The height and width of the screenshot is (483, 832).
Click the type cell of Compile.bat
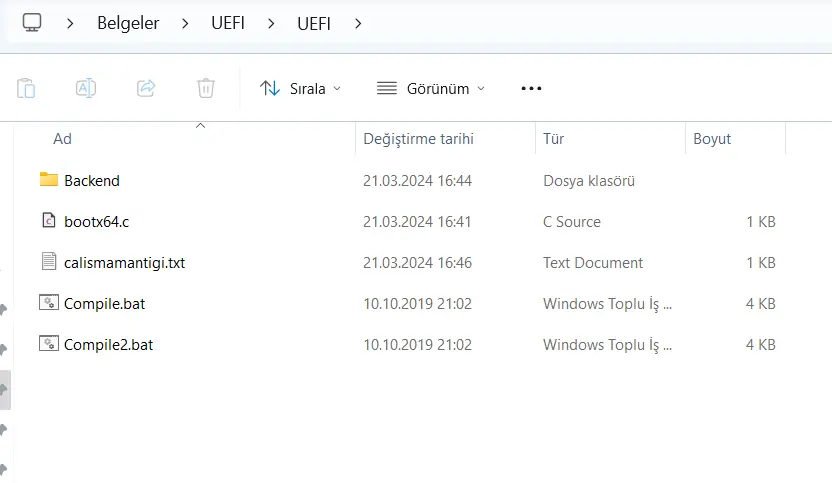pos(608,304)
